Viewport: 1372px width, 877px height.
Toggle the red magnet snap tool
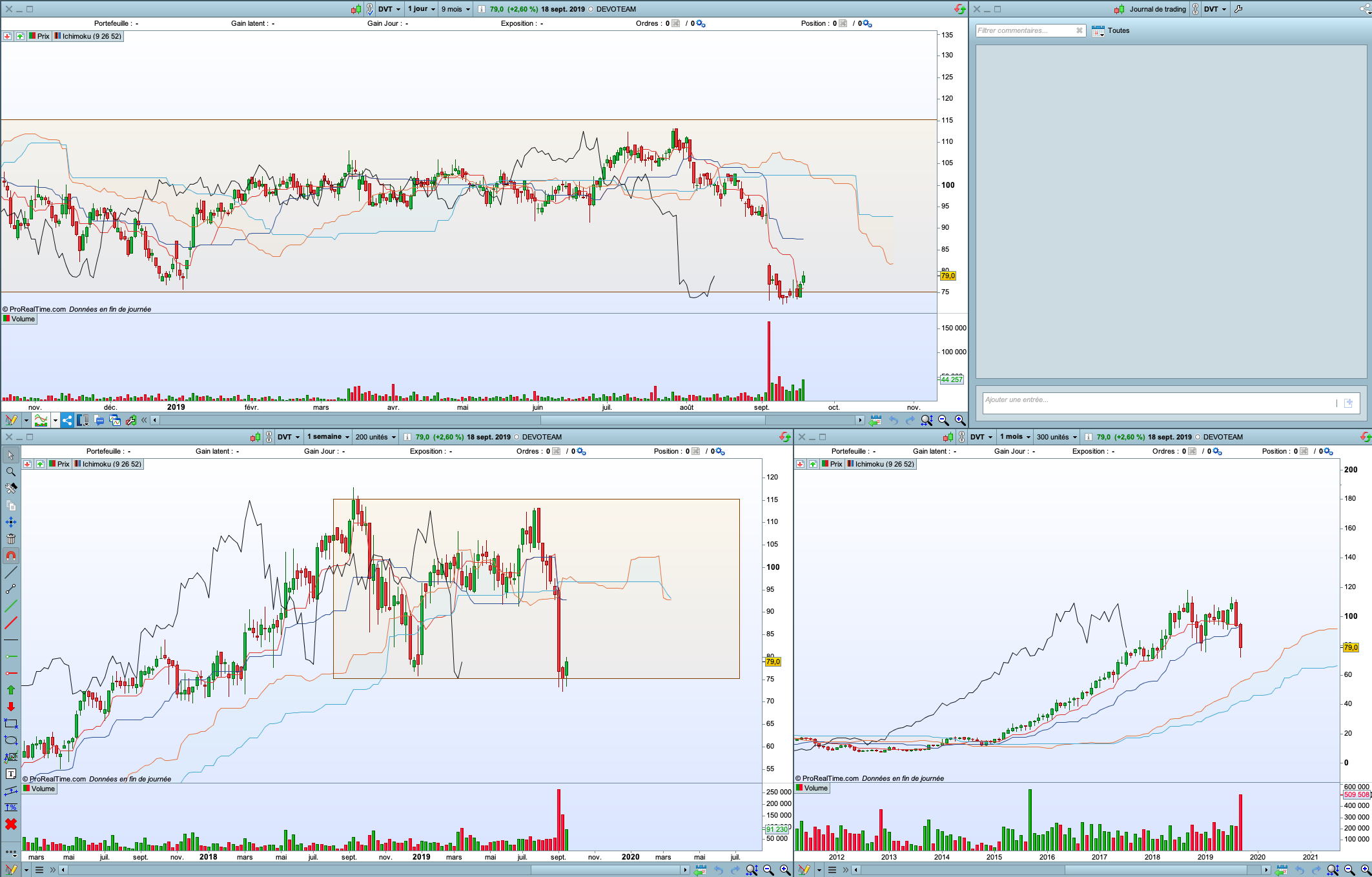pyautogui.click(x=10, y=556)
